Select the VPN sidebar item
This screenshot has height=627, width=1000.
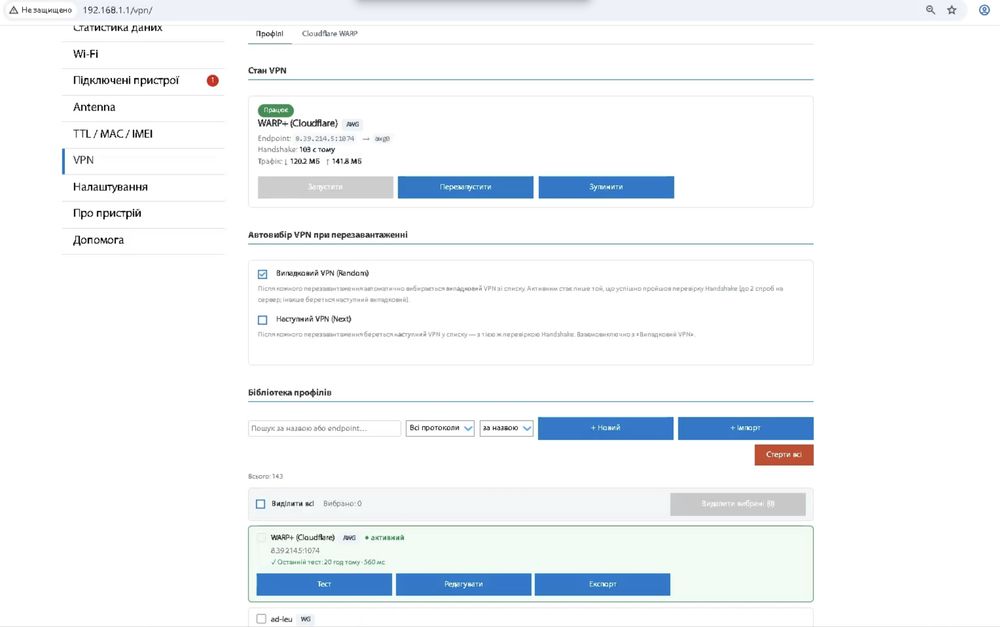(143, 160)
